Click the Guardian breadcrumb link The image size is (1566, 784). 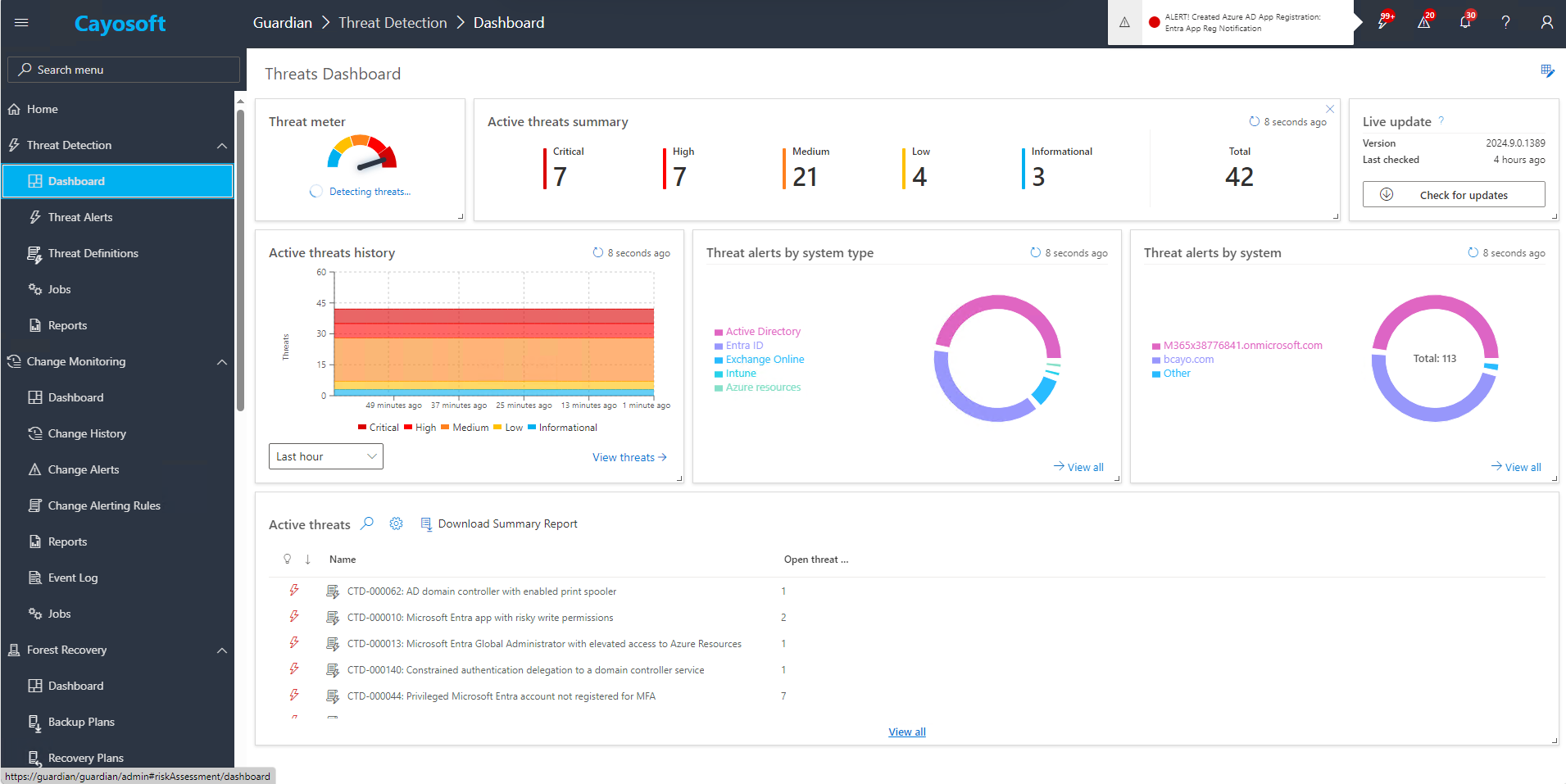(282, 23)
